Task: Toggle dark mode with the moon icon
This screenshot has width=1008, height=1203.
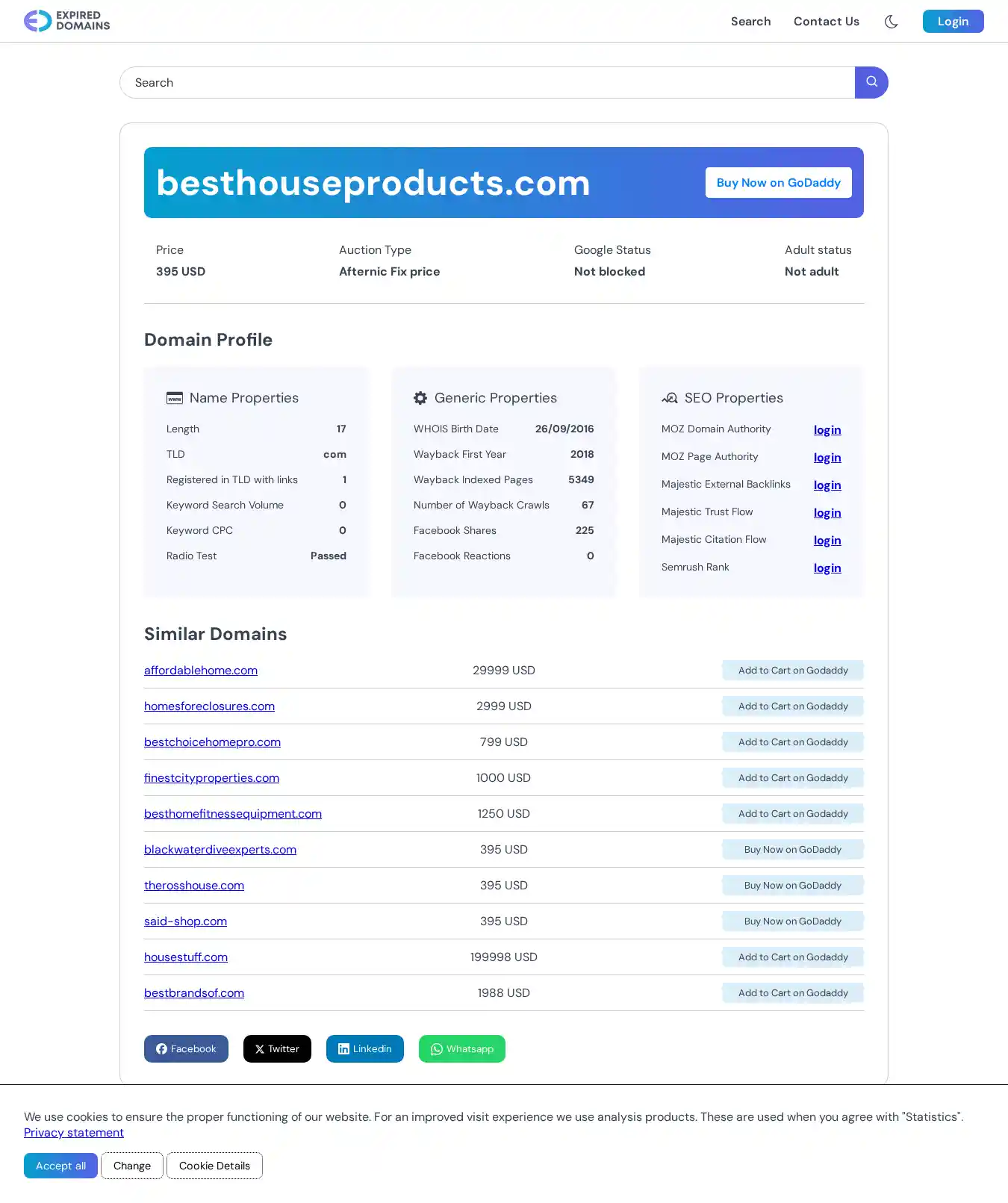Action: 891,22
